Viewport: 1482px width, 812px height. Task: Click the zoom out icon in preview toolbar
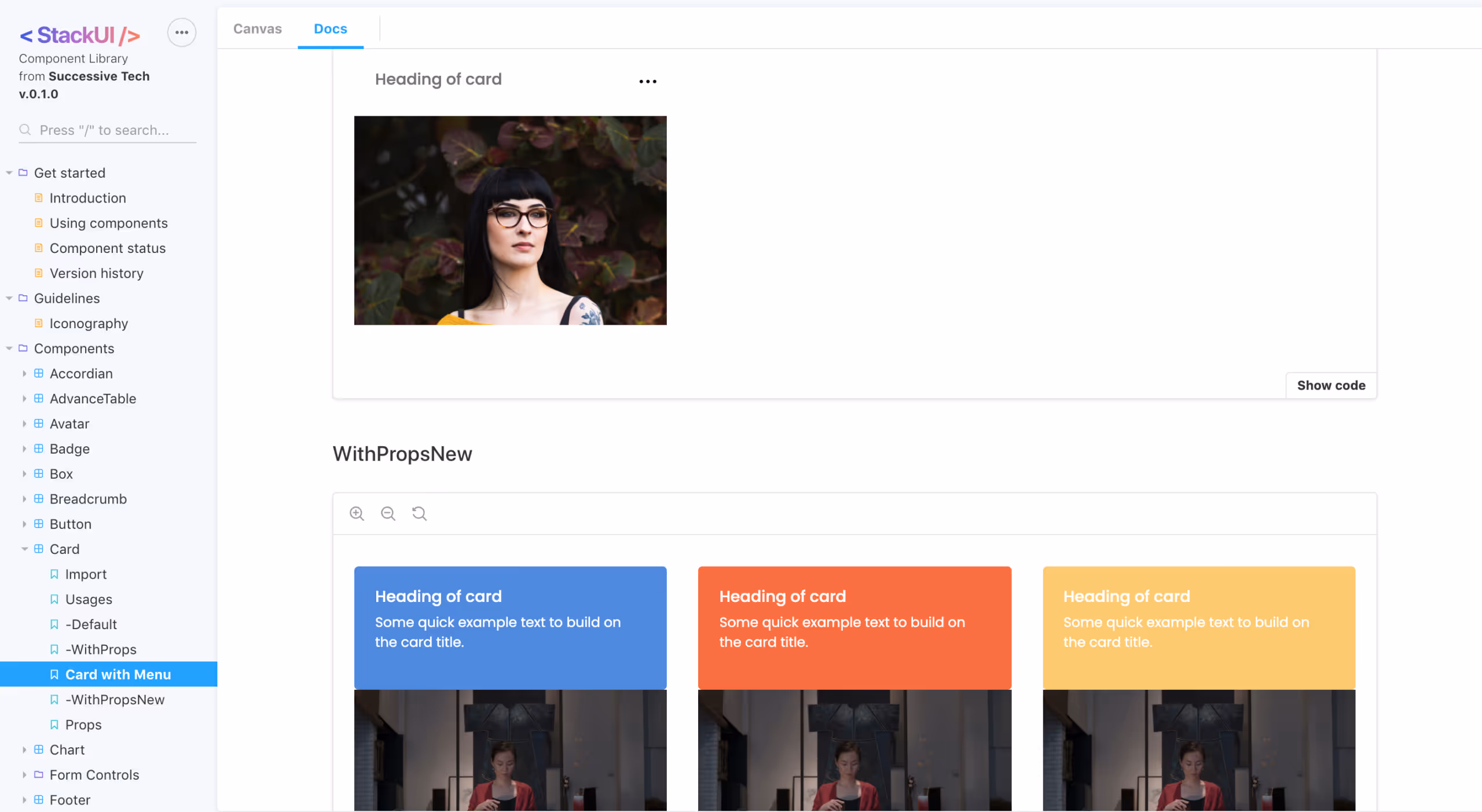coord(388,513)
